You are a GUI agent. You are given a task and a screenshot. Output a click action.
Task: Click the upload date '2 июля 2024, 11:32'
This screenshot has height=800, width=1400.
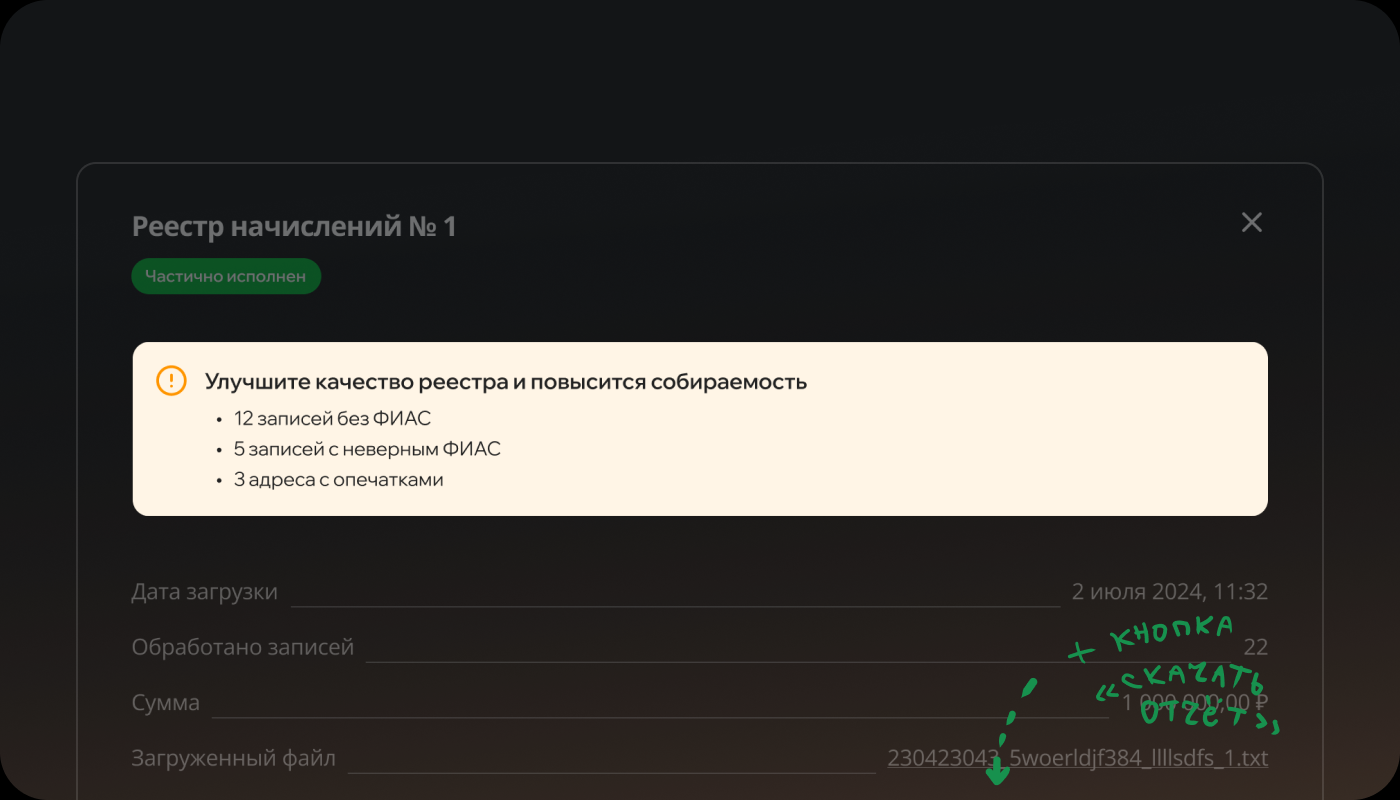(1169, 592)
